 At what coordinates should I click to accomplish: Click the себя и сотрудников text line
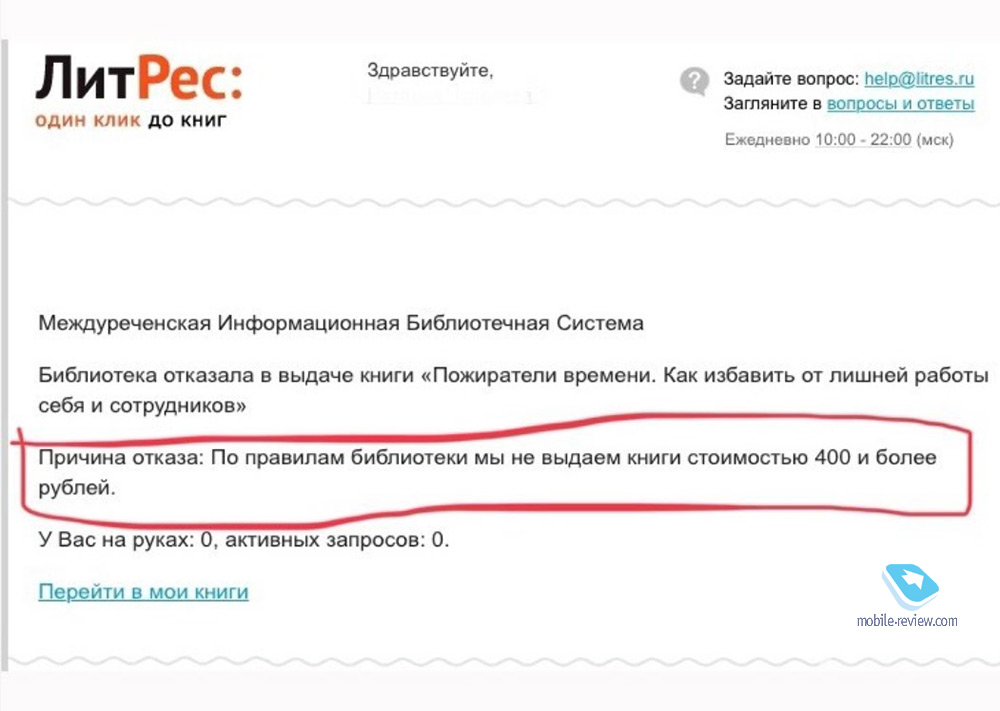[142, 406]
